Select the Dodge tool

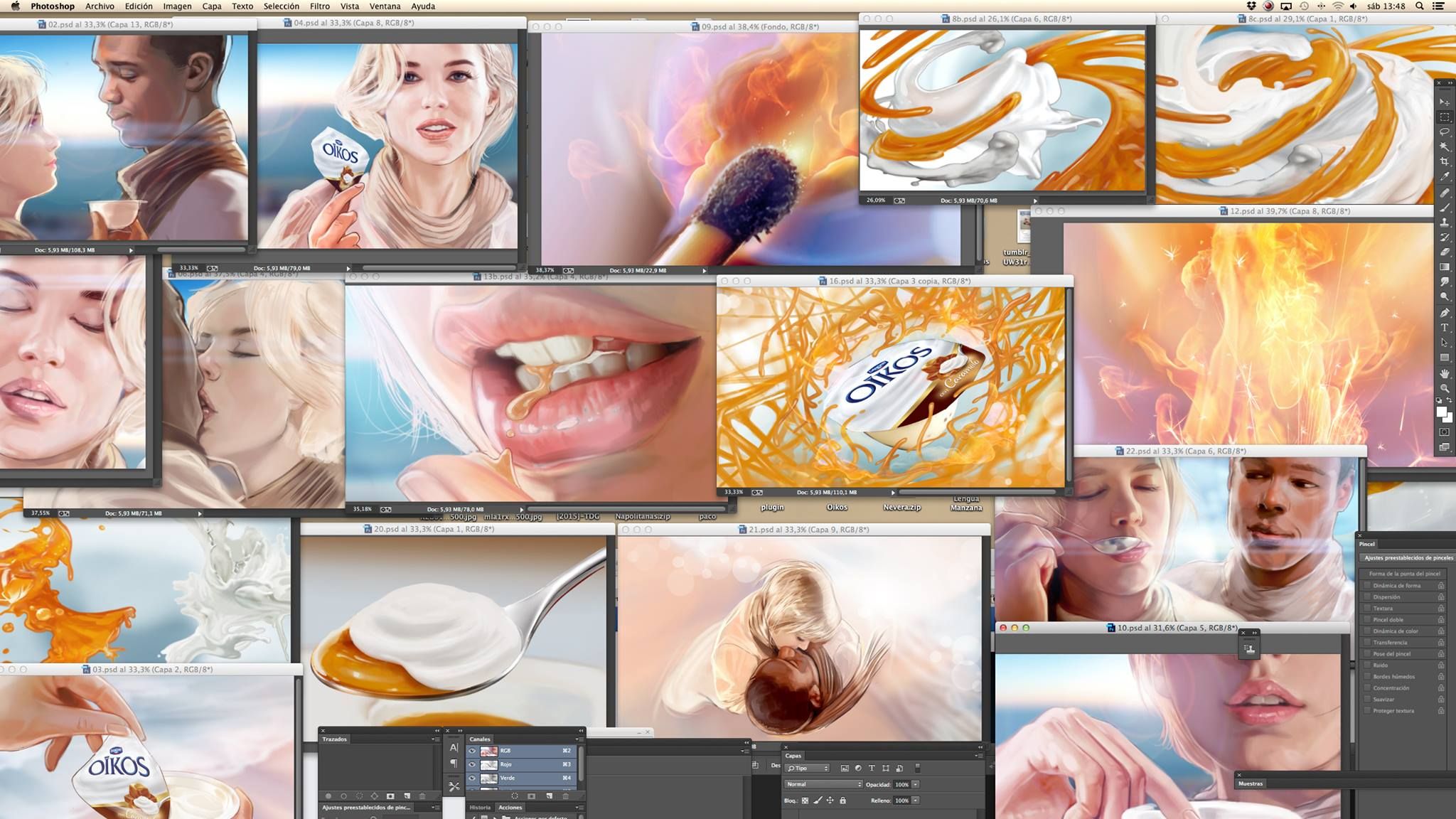pos(1445,296)
